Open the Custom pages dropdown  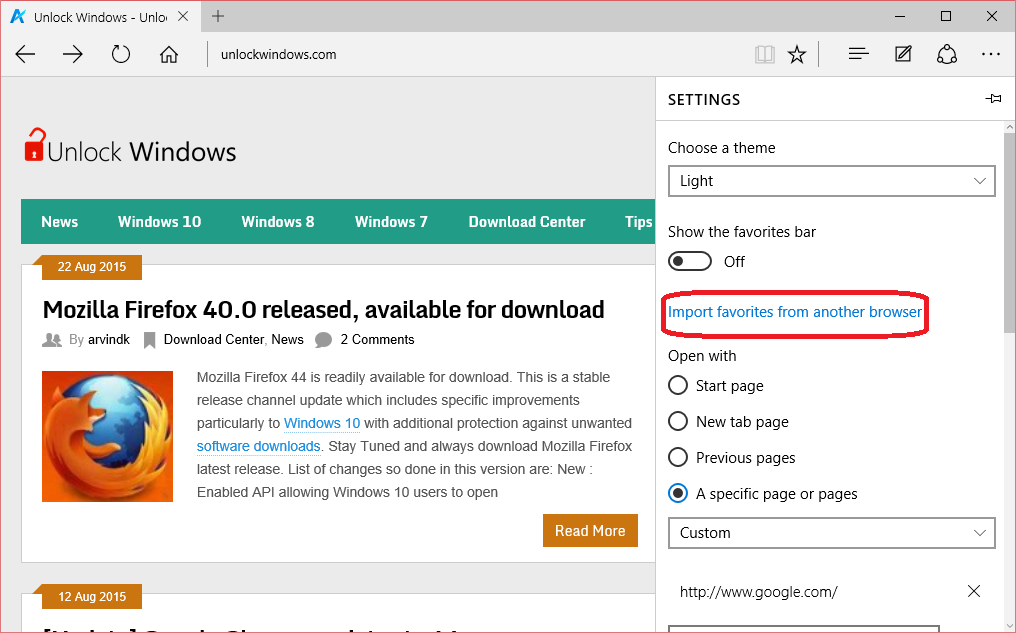click(x=831, y=533)
